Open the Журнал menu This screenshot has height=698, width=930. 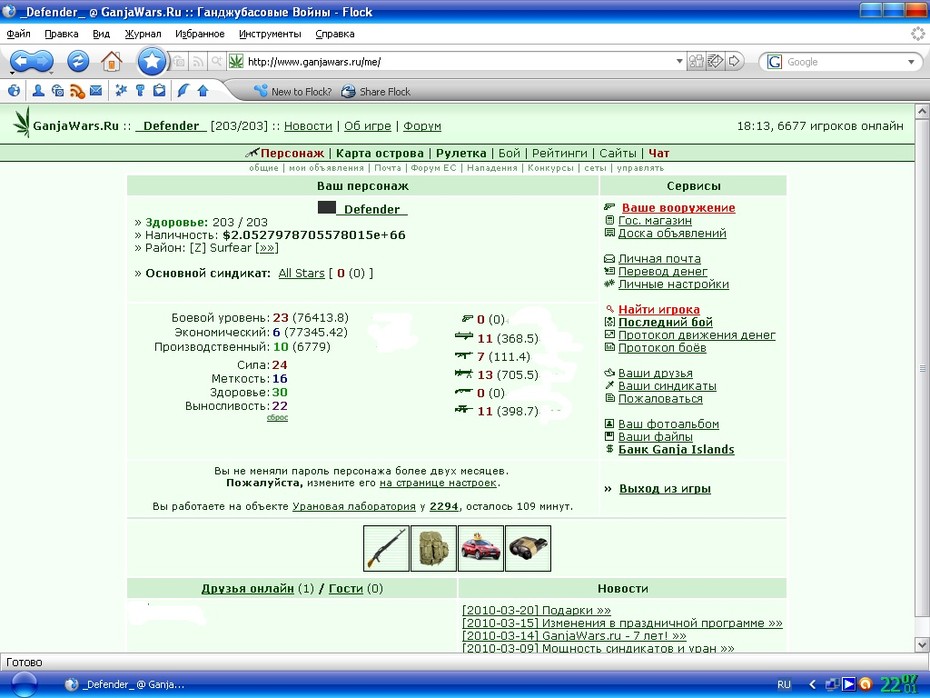click(143, 34)
